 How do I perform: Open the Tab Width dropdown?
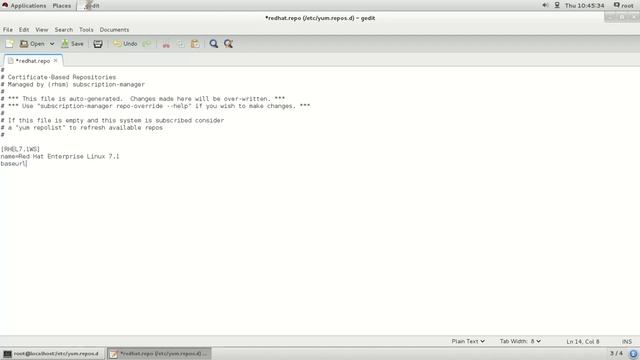tap(520, 341)
